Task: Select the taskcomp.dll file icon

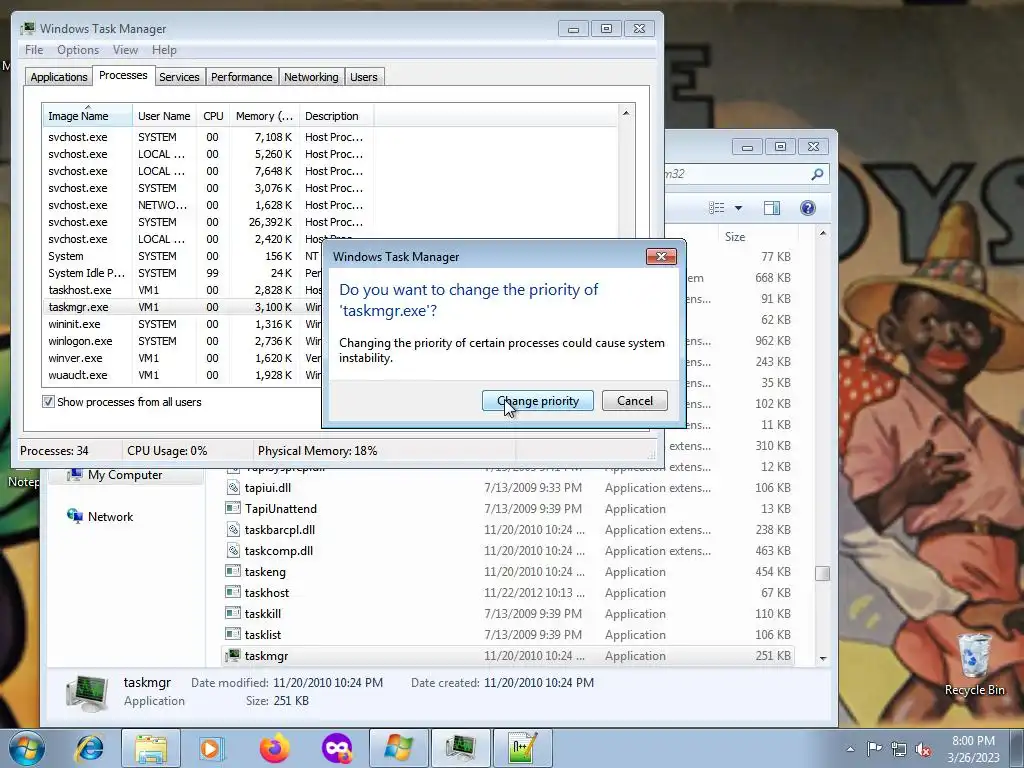Action: pyautogui.click(x=233, y=551)
